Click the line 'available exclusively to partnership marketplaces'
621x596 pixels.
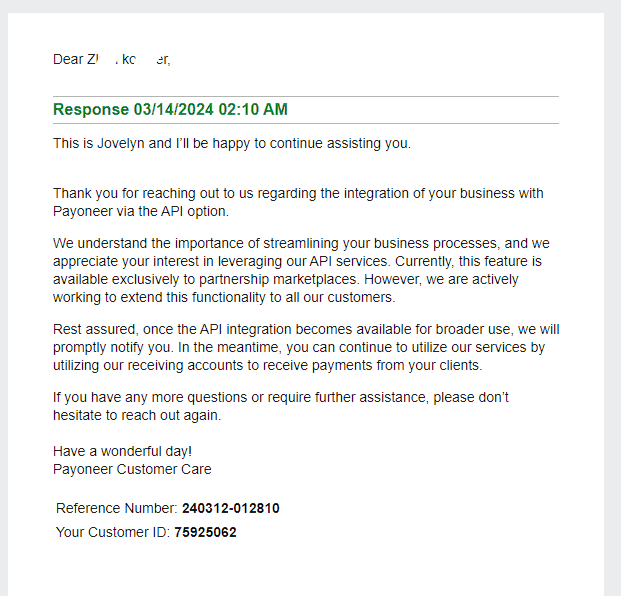tap(286, 279)
